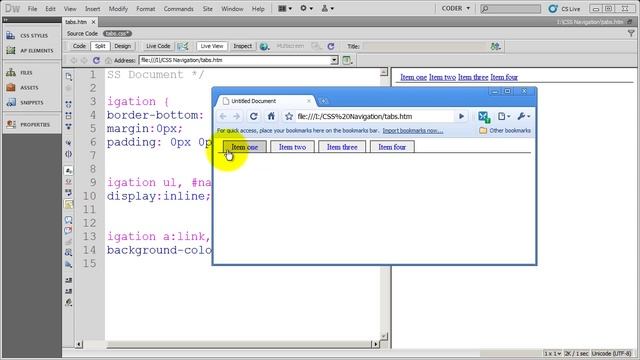Click the Item two tab in Chrome
This screenshot has width=640, height=360.
tap(292, 147)
